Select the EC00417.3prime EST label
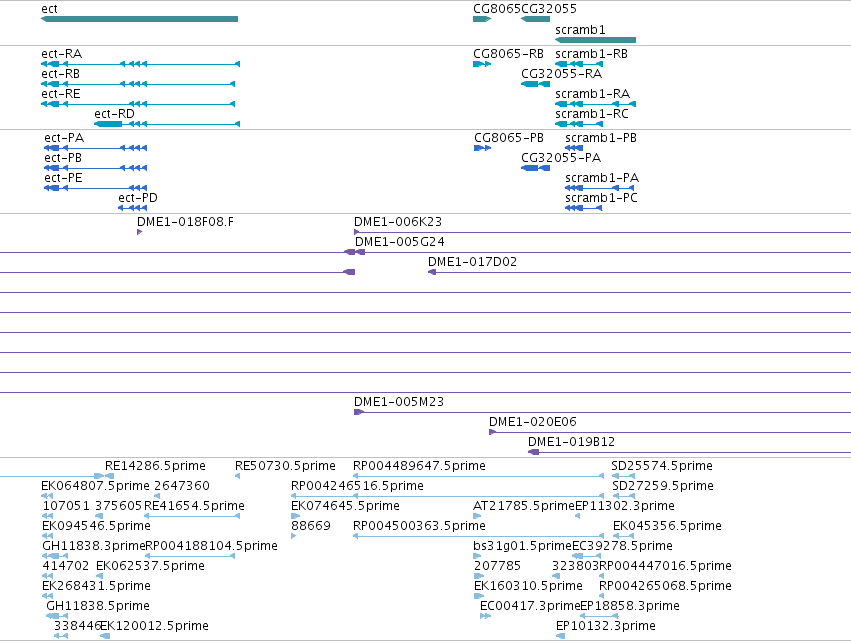The height and width of the screenshot is (641, 851). coord(530,607)
